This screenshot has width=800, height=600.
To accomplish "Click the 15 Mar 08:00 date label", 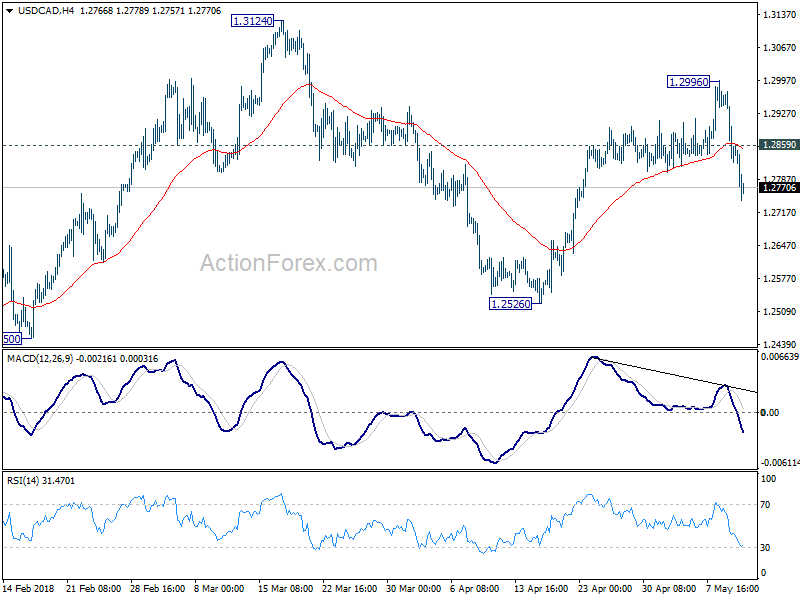I will pos(286,588).
